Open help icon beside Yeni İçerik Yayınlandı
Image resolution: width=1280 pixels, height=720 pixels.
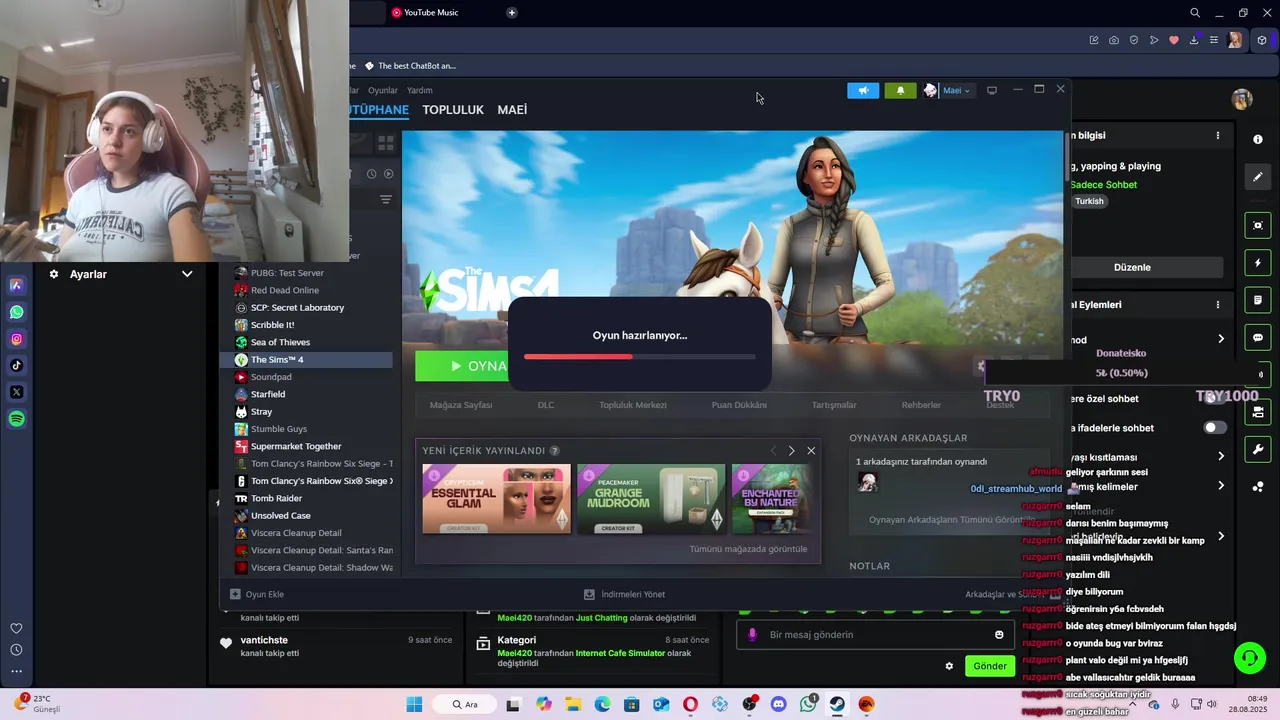click(555, 451)
